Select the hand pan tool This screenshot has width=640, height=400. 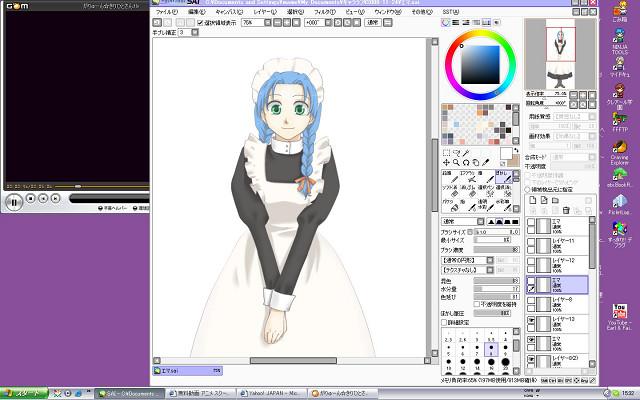pos(476,162)
